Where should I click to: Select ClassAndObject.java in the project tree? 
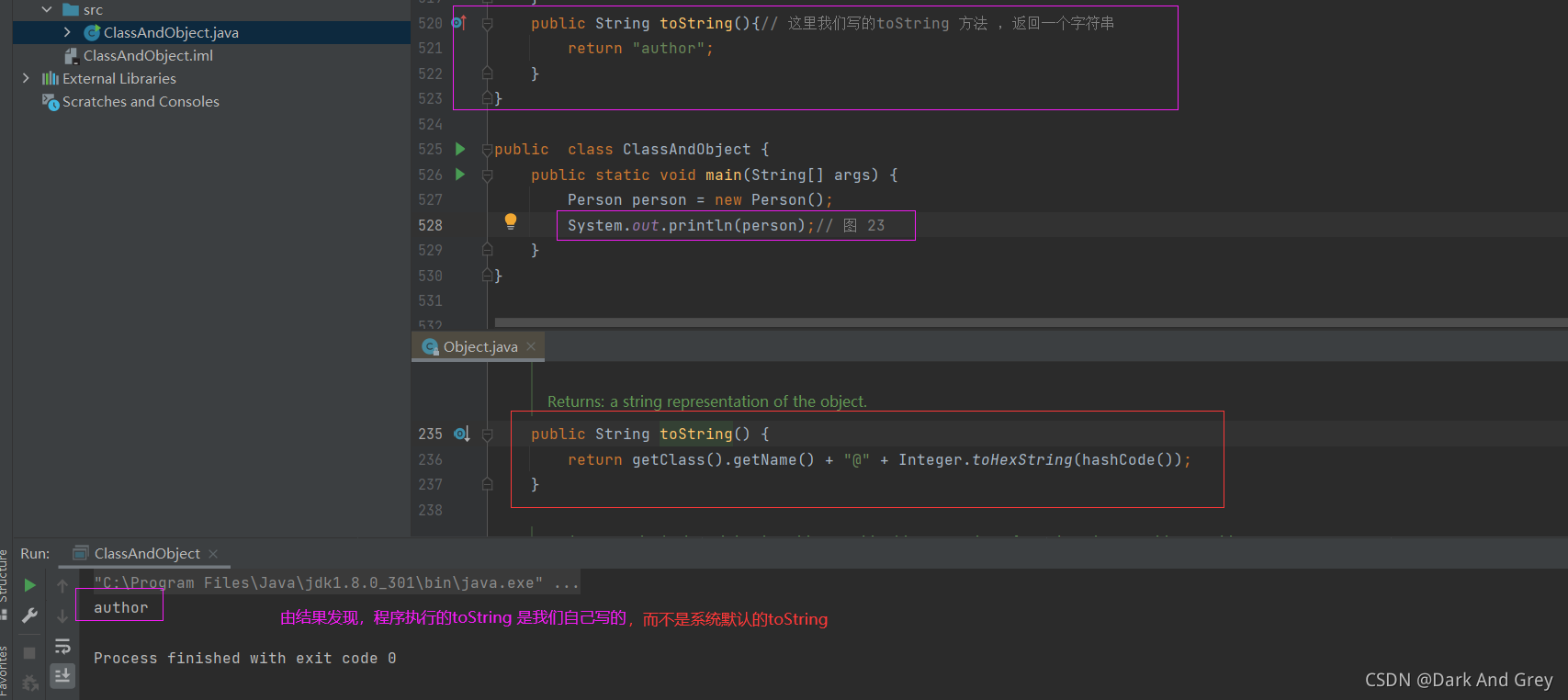171,32
